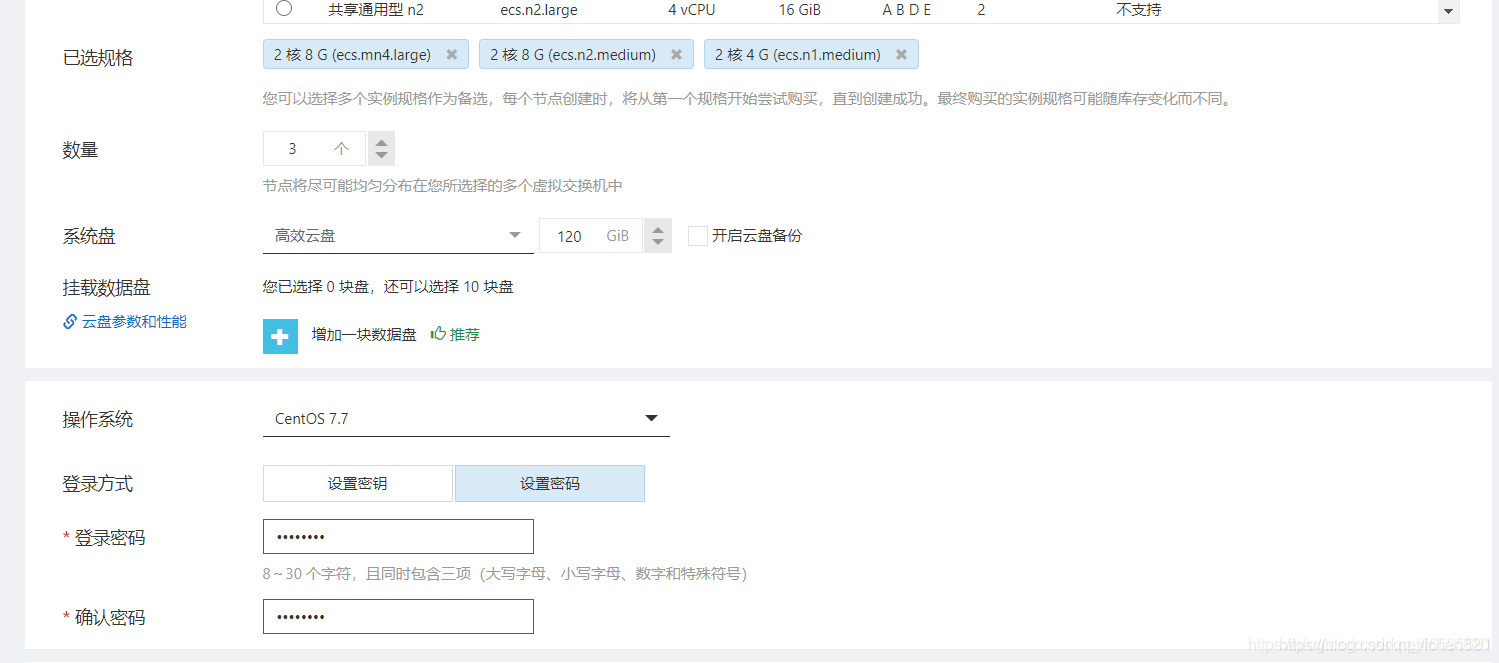Open the 云盘参数和性能 link
The image size is (1499, 663).
(x=134, y=321)
